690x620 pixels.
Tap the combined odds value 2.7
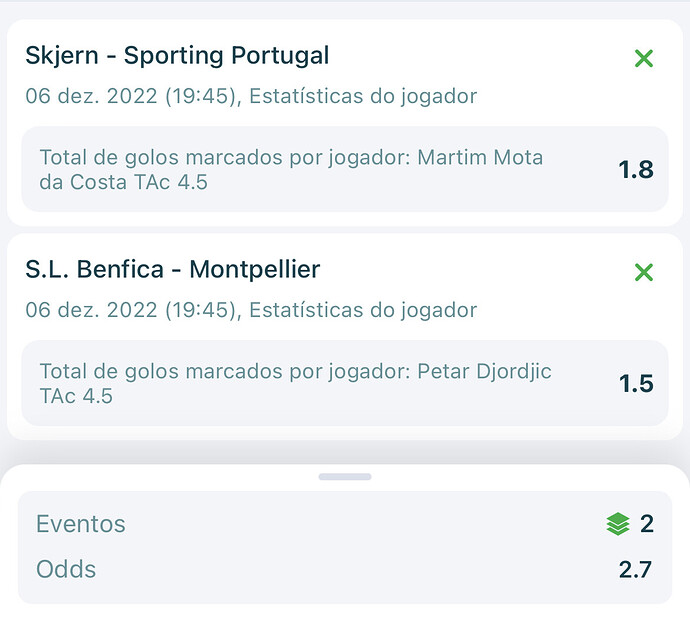click(635, 569)
